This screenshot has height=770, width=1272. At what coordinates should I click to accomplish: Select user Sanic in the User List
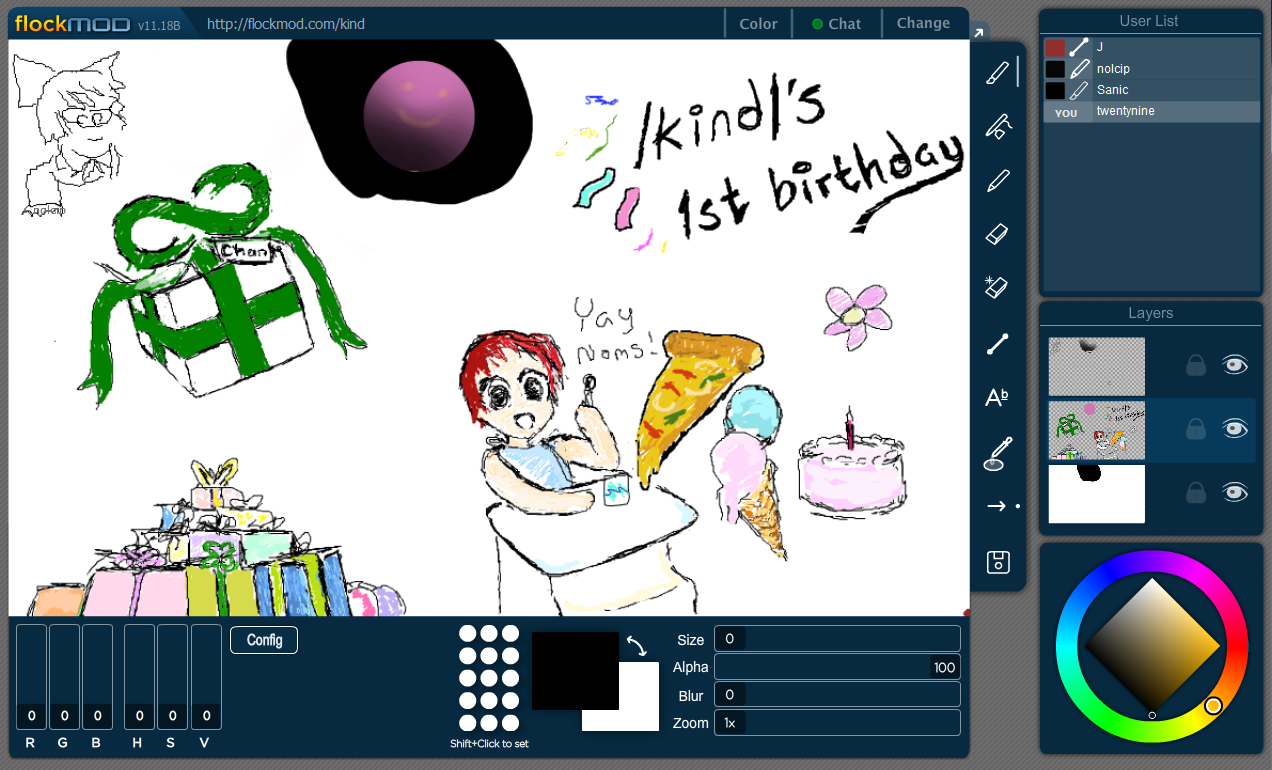tap(1152, 90)
